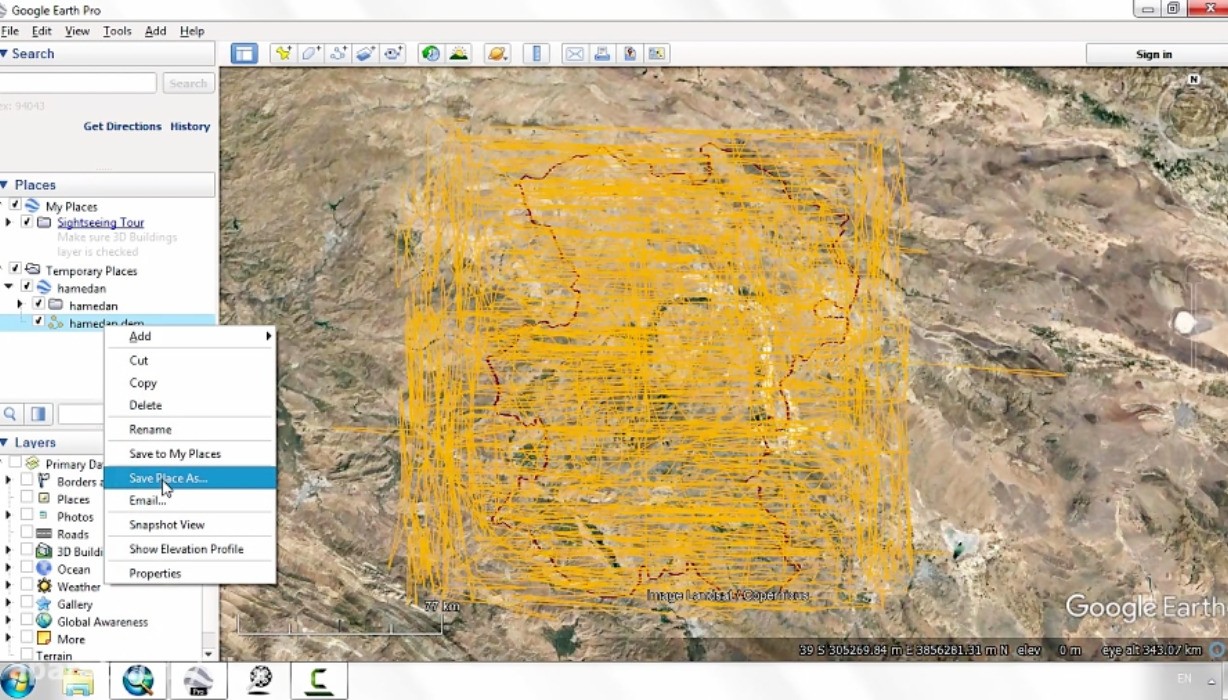
Task: Open the Add submenu arrow
Action: [x=268, y=337]
